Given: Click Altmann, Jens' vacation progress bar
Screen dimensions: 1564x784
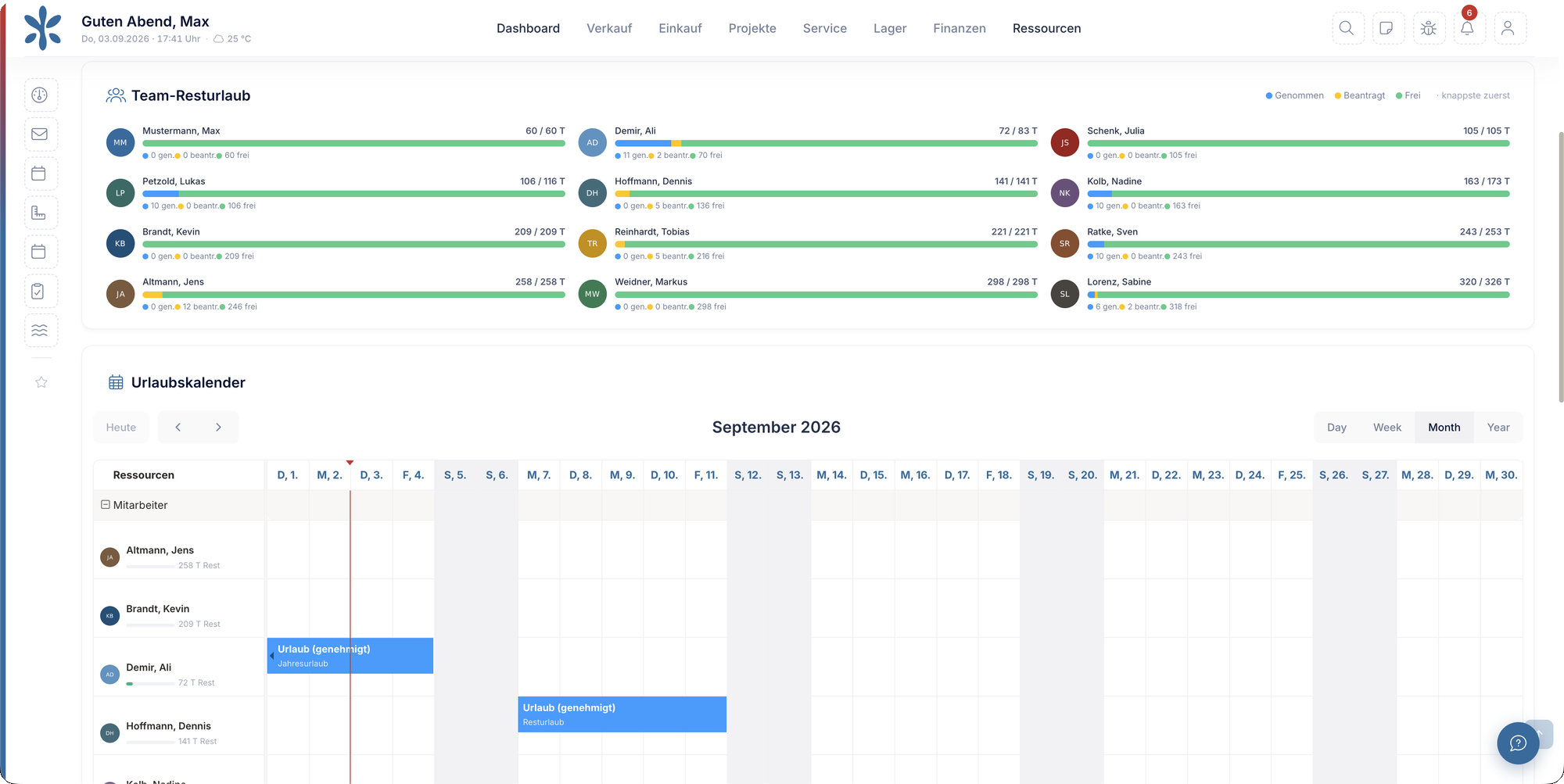Looking at the screenshot, I should point(353,295).
